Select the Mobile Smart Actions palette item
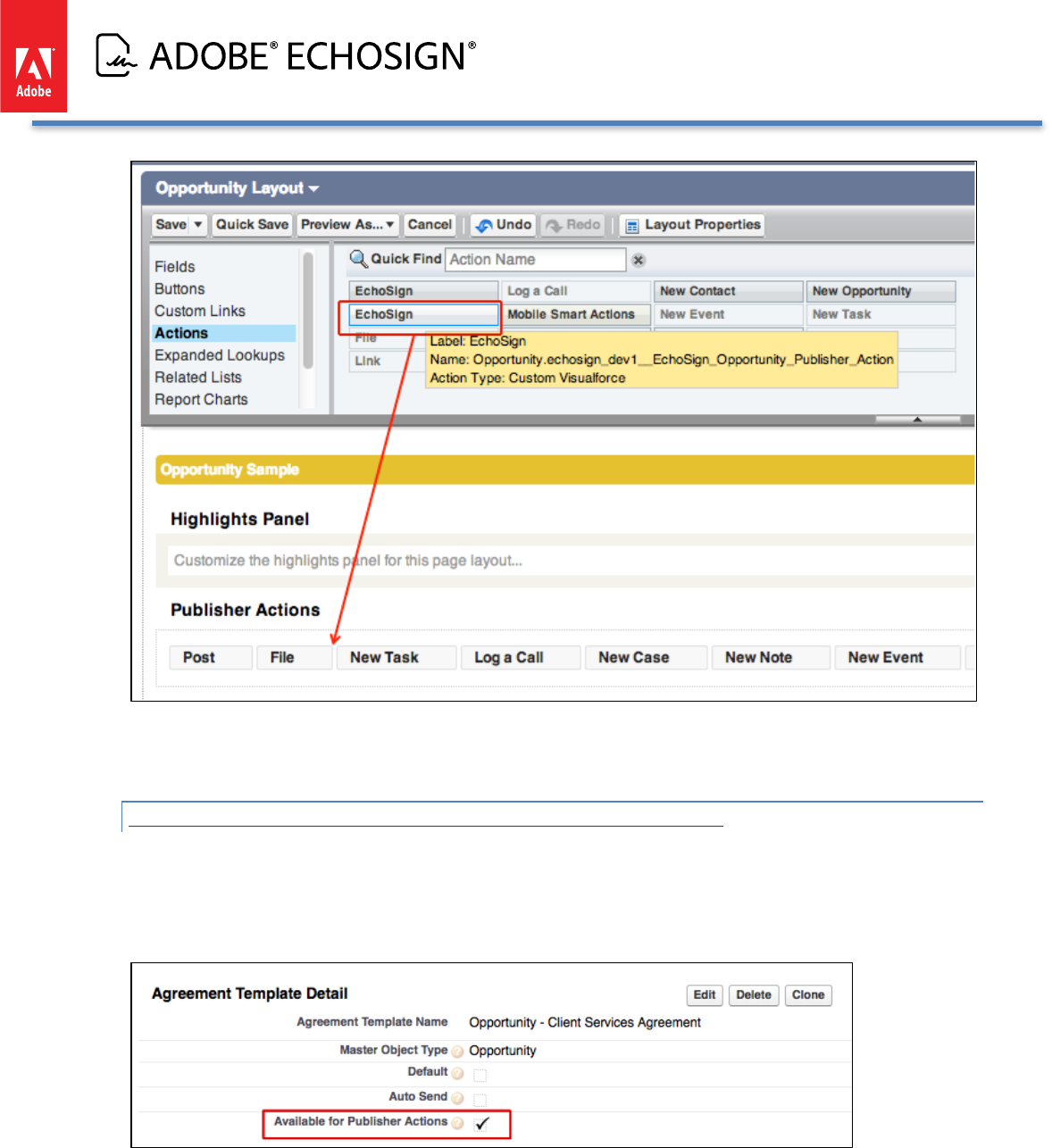Image resolution: width=1052 pixels, height=1148 pixels. pos(576,314)
